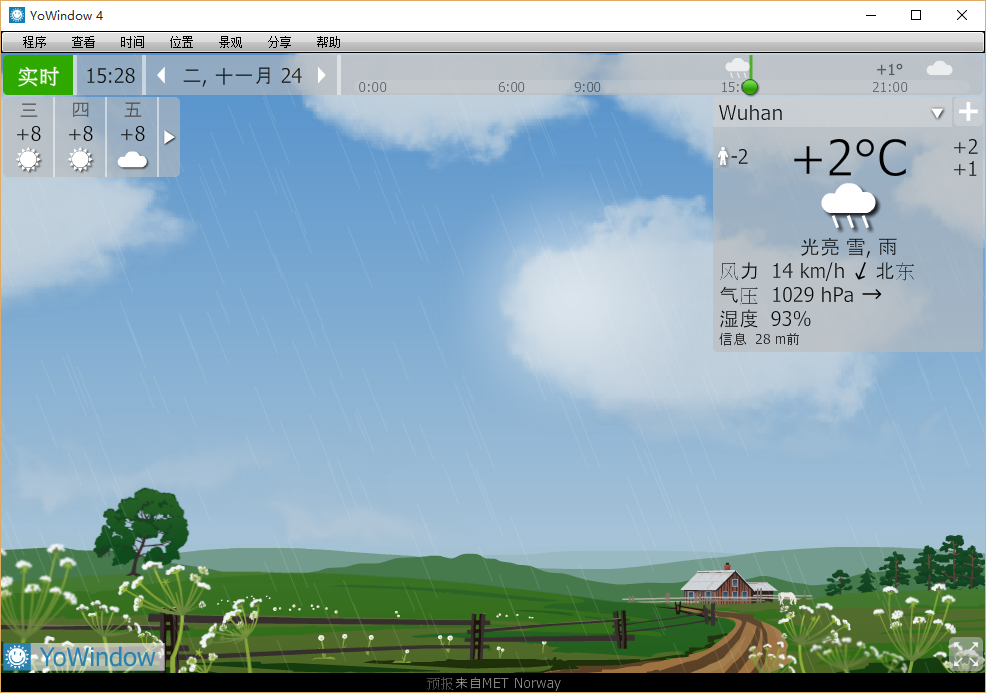Click the cloud icon on timeline right
The height and width of the screenshot is (693, 986).
[x=939, y=69]
